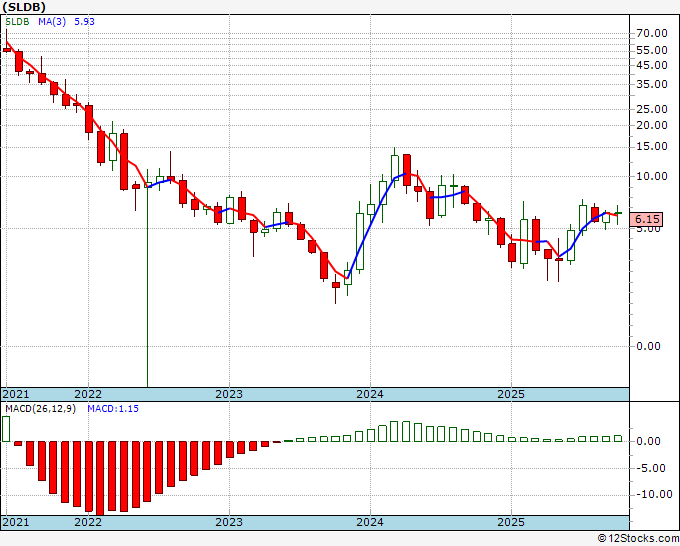
Task: Click 2023 on the price chart time axis
Action: (229, 394)
